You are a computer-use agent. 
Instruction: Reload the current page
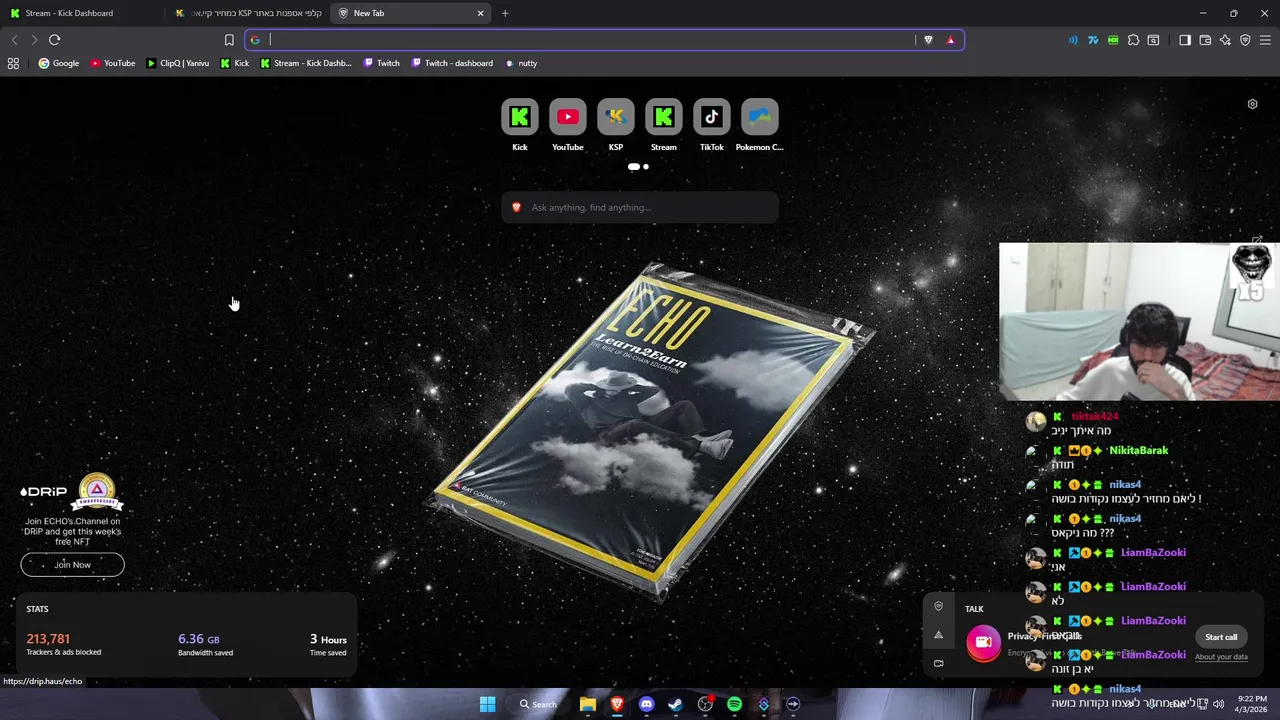pos(54,40)
